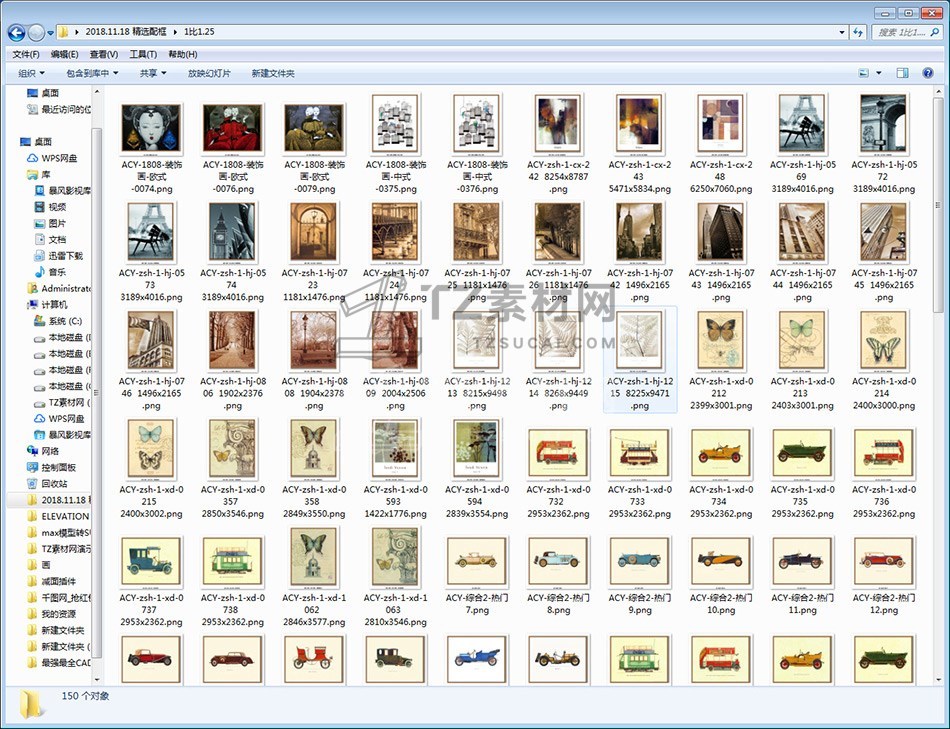This screenshot has width=950, height=729.
Task: Open 回收站 recycle bin in sidebar
Action: (47, 484)
